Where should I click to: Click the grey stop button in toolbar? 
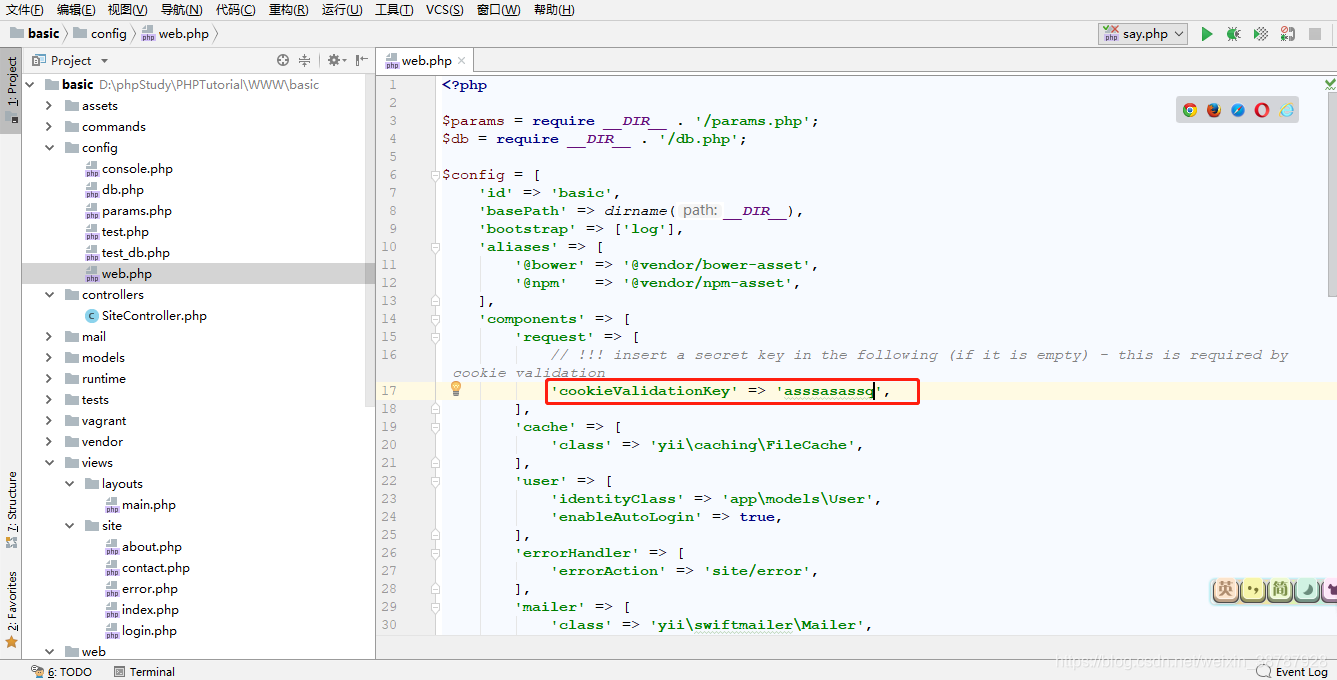tap(1315, 34)
